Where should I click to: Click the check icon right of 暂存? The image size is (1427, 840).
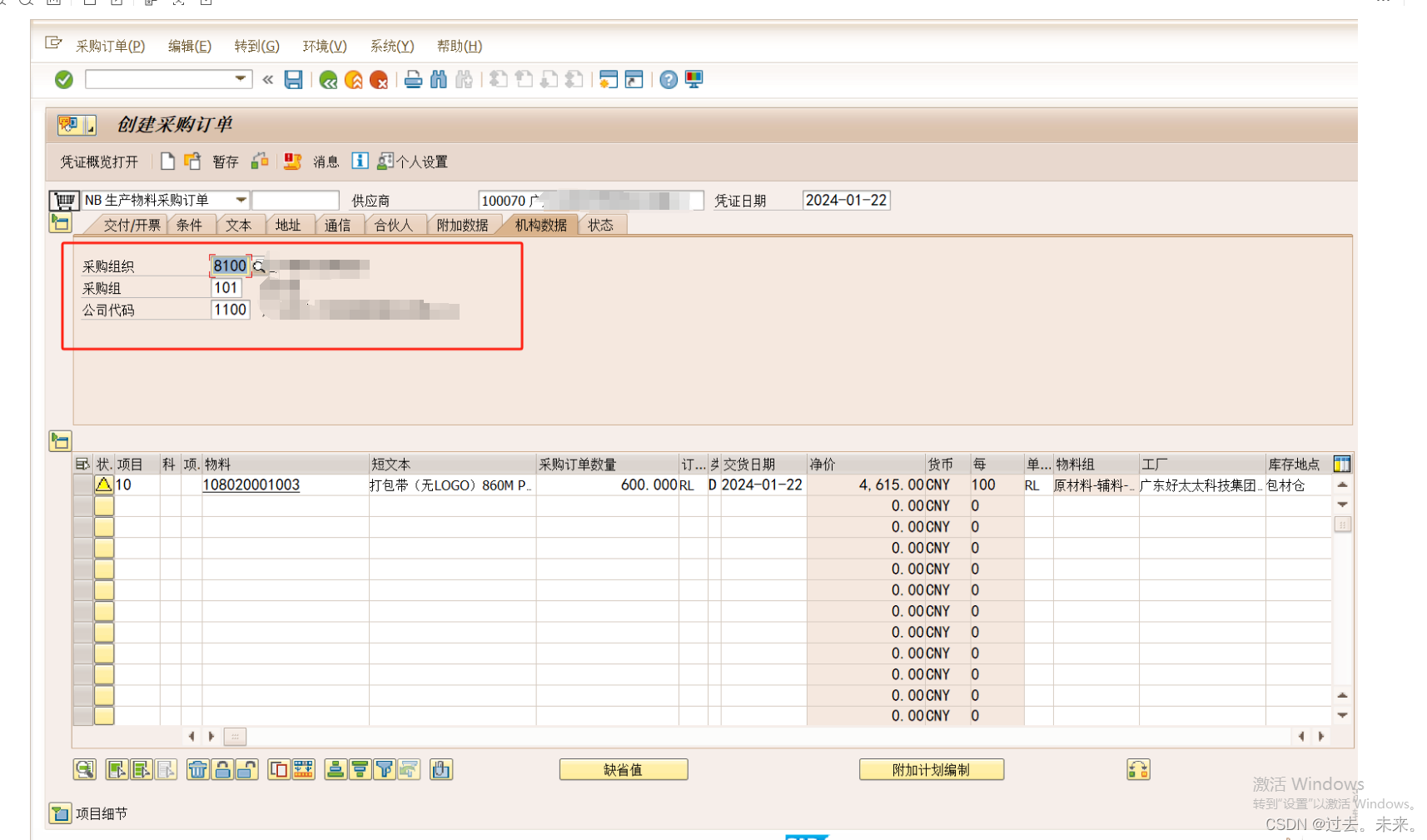click(x=260, y=161)
